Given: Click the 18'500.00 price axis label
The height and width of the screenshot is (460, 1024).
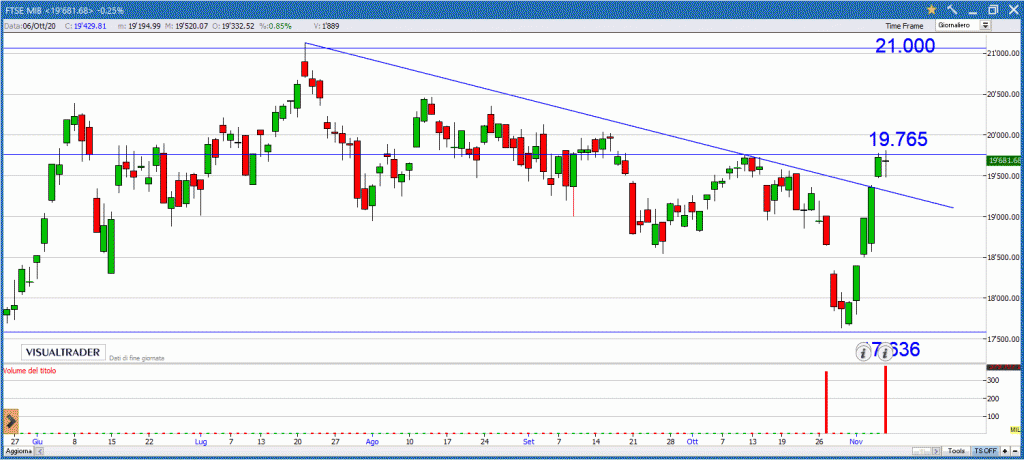Looking at the screenshot, I should coord(1004,257).
